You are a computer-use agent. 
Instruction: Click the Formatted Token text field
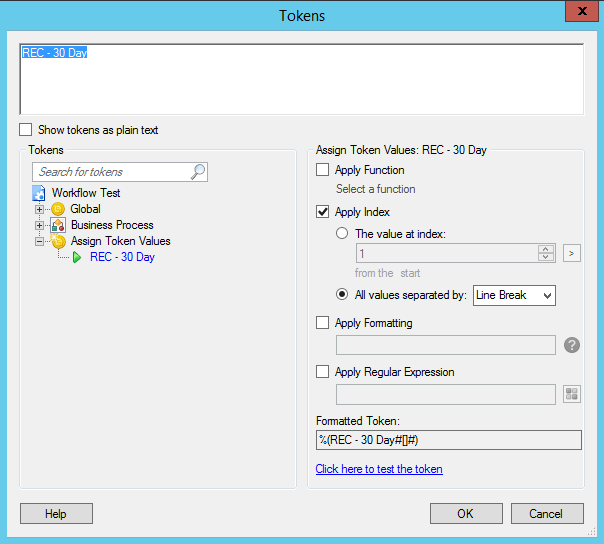449,440
